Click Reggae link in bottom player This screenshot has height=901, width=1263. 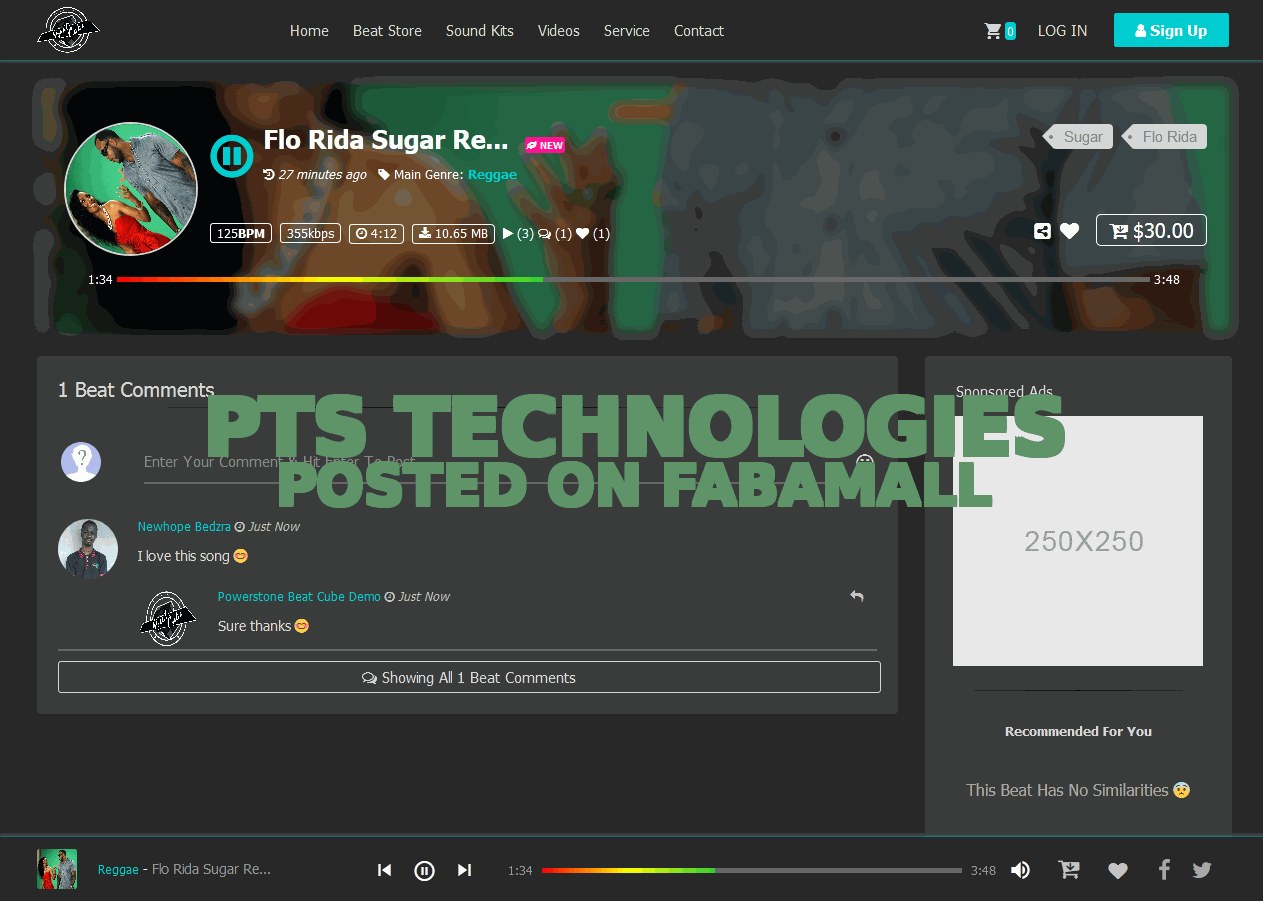[x=118, y=870]
